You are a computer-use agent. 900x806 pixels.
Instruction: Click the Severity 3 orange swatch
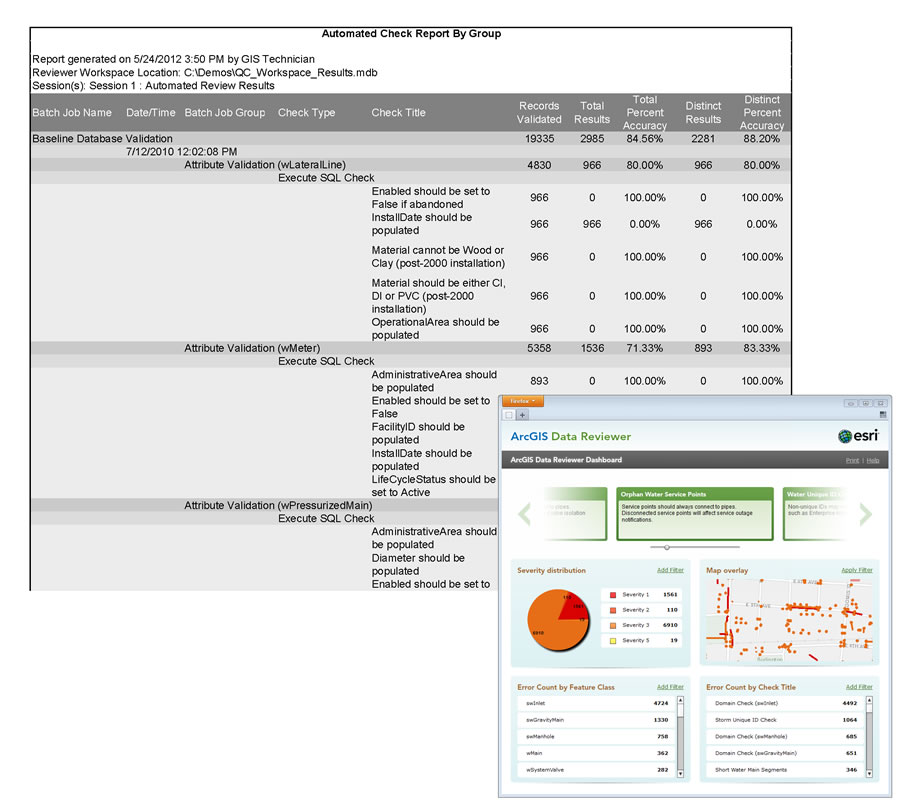(612, 625)
